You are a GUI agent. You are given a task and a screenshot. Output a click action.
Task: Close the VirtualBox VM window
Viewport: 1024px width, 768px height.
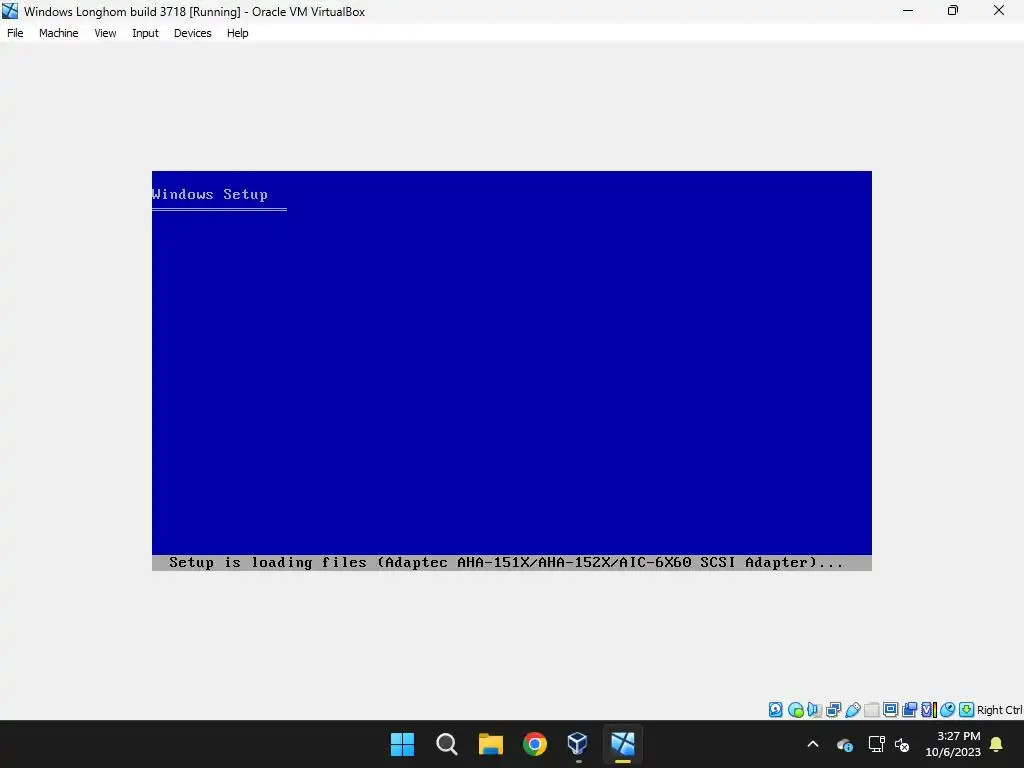(999, 10)
